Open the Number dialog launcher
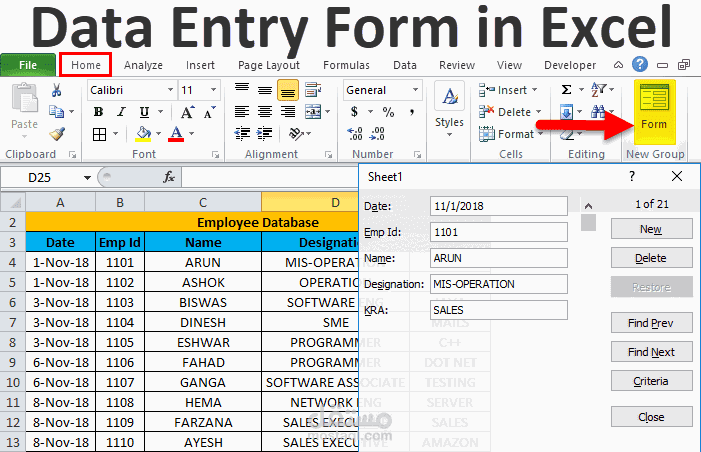701x452 pixels. pyautogui.click(x=418, y=155)
